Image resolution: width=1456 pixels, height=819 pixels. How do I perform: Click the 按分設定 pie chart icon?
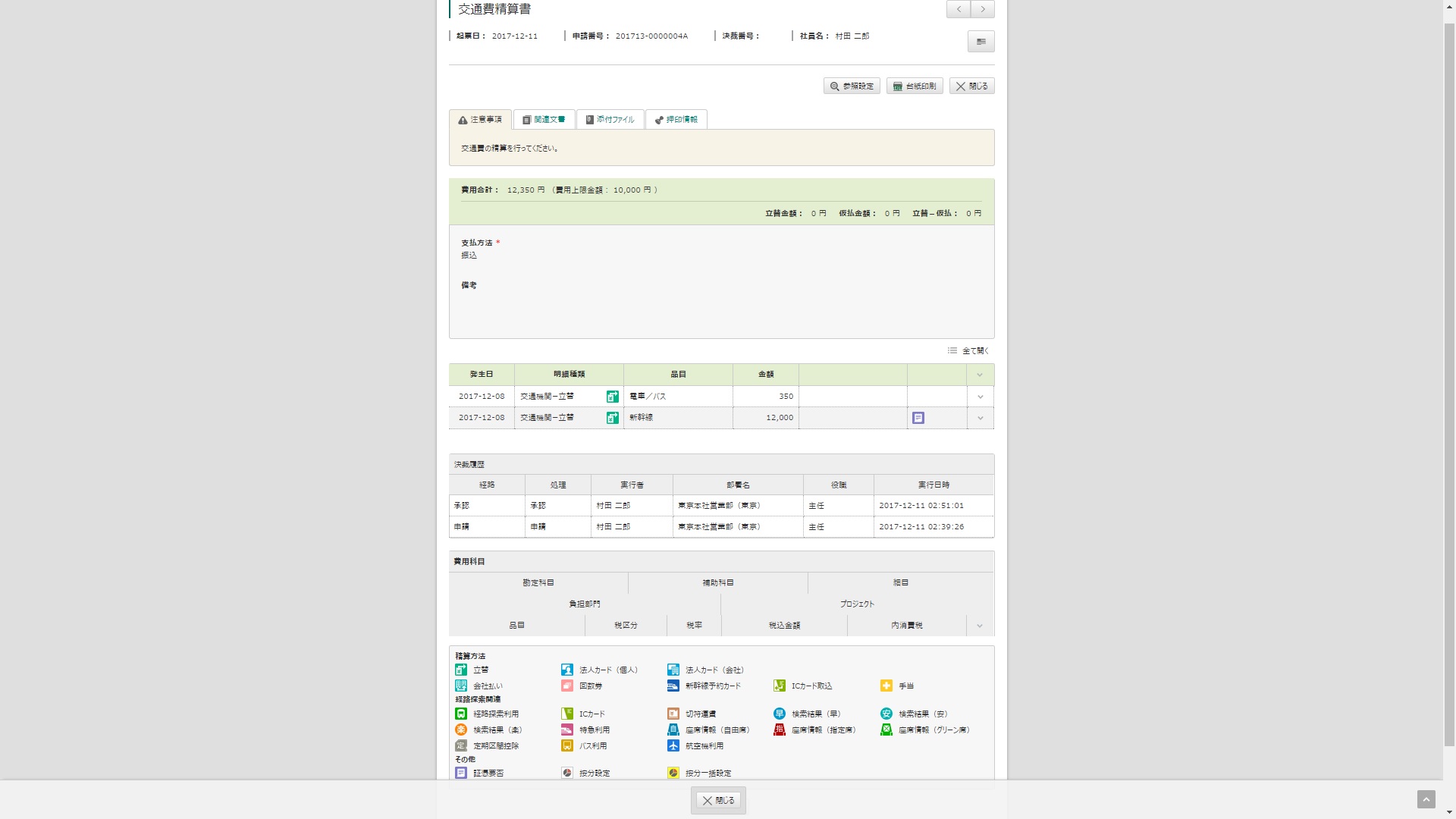click(x=566, y=773)
